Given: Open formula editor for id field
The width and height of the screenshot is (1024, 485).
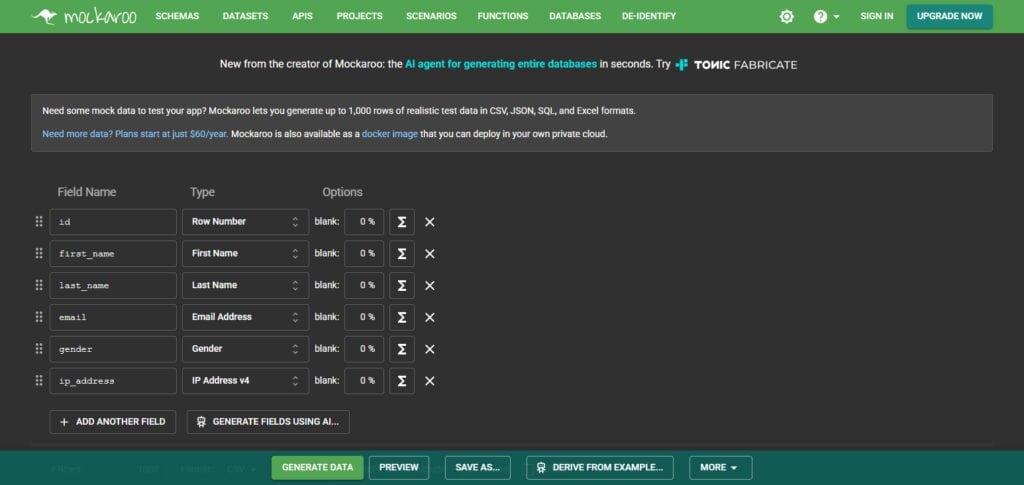Looking at the screenshot, I should coord(402,222).
